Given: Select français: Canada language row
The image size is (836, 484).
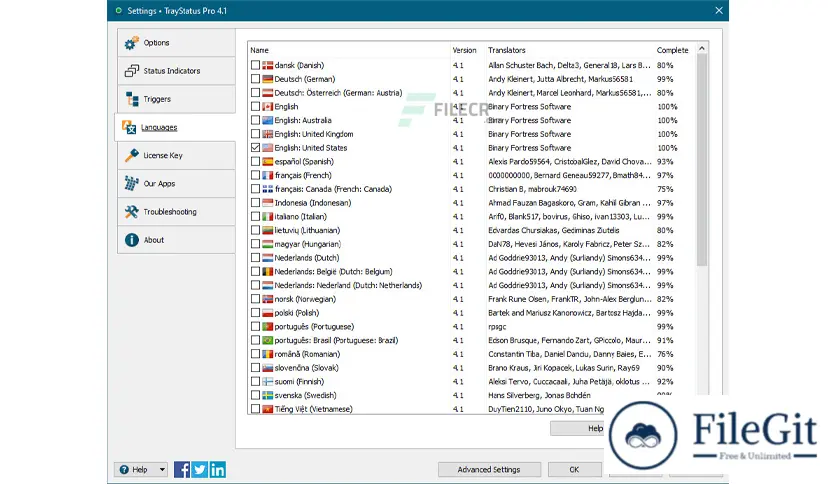Looking at the screenshot, I should (x=472, y=189).
